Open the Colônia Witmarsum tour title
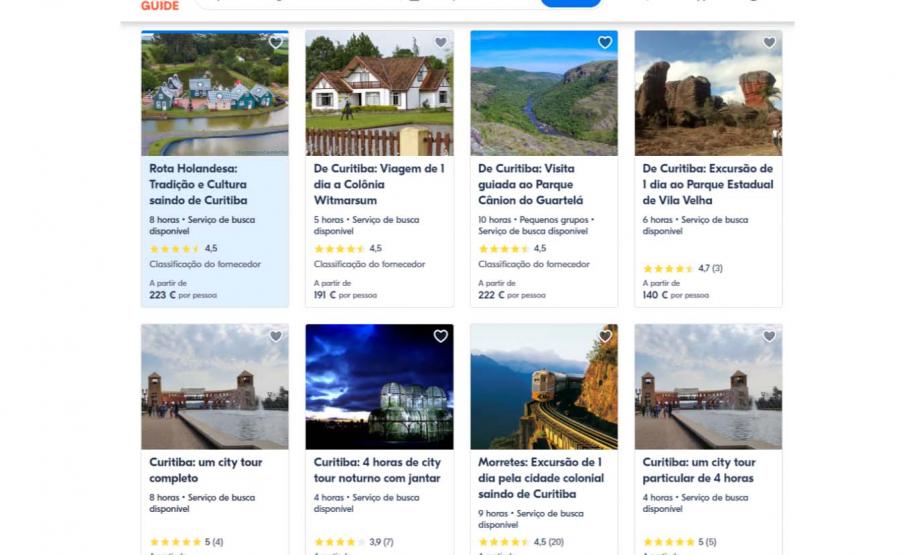Screen dimensions: 915x555 (x=379, y=184)
